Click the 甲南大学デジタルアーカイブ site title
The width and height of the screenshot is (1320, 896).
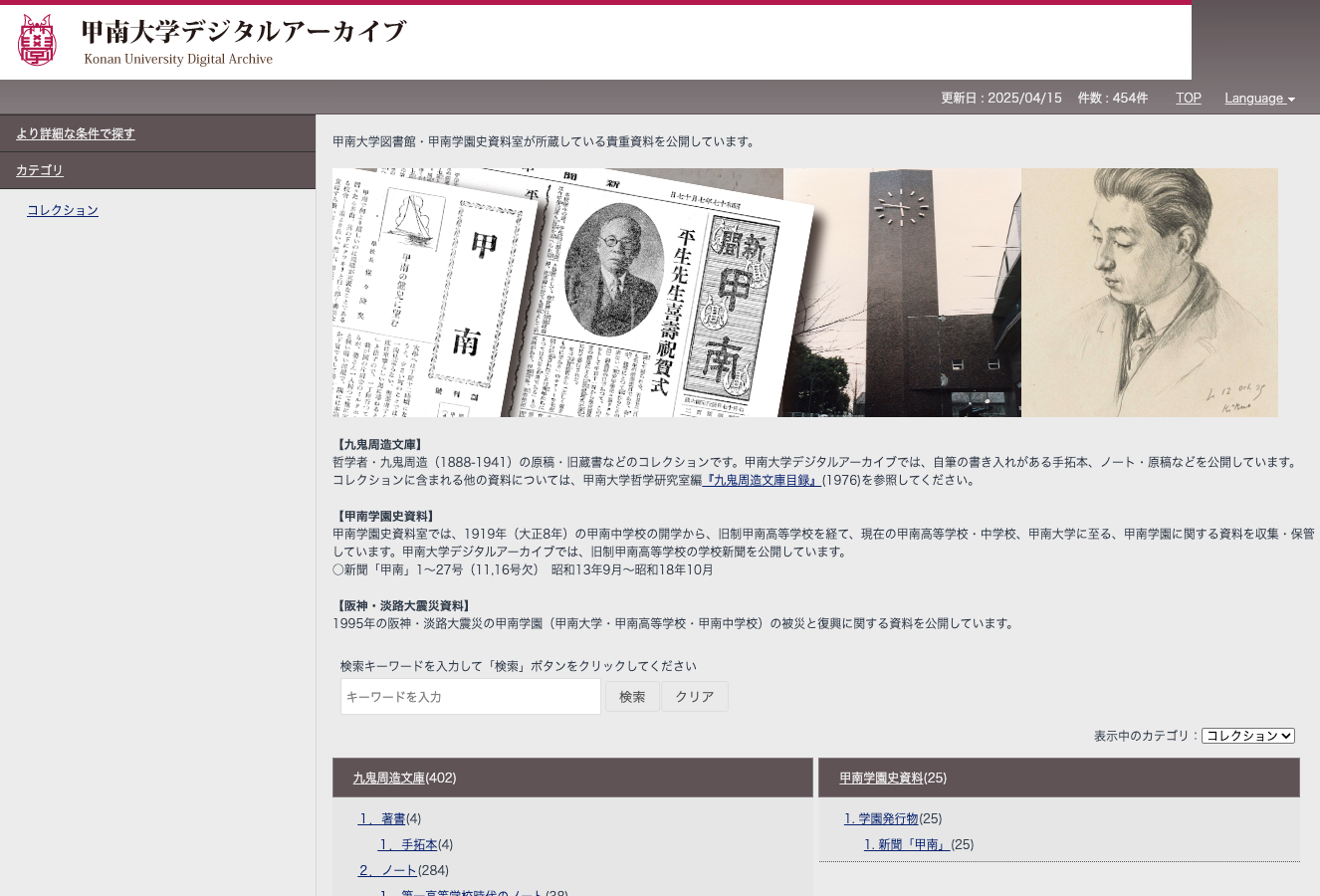tap(243, 33)
